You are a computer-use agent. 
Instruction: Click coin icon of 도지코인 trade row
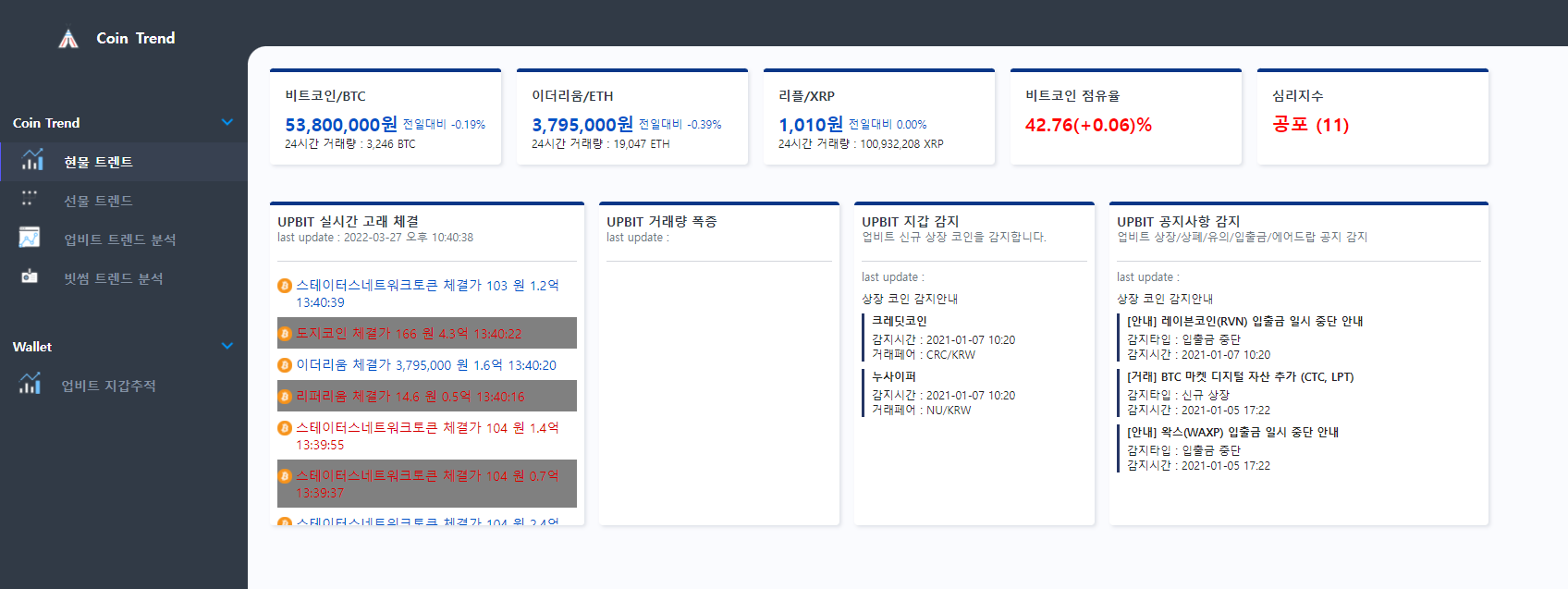[x=285, y=334]
